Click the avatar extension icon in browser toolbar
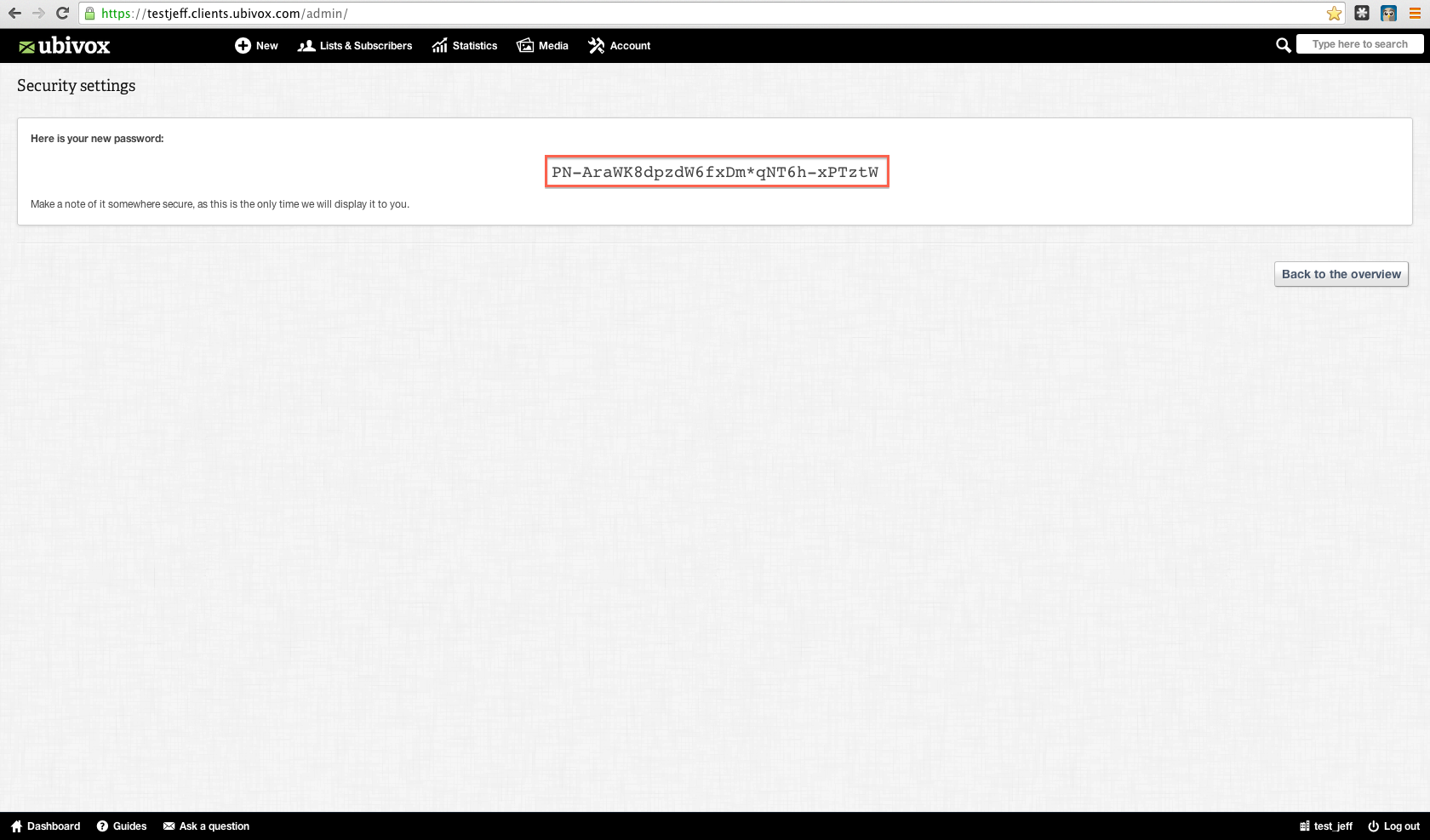The height and width of the screenshot is (840, 1430). 1388,14
